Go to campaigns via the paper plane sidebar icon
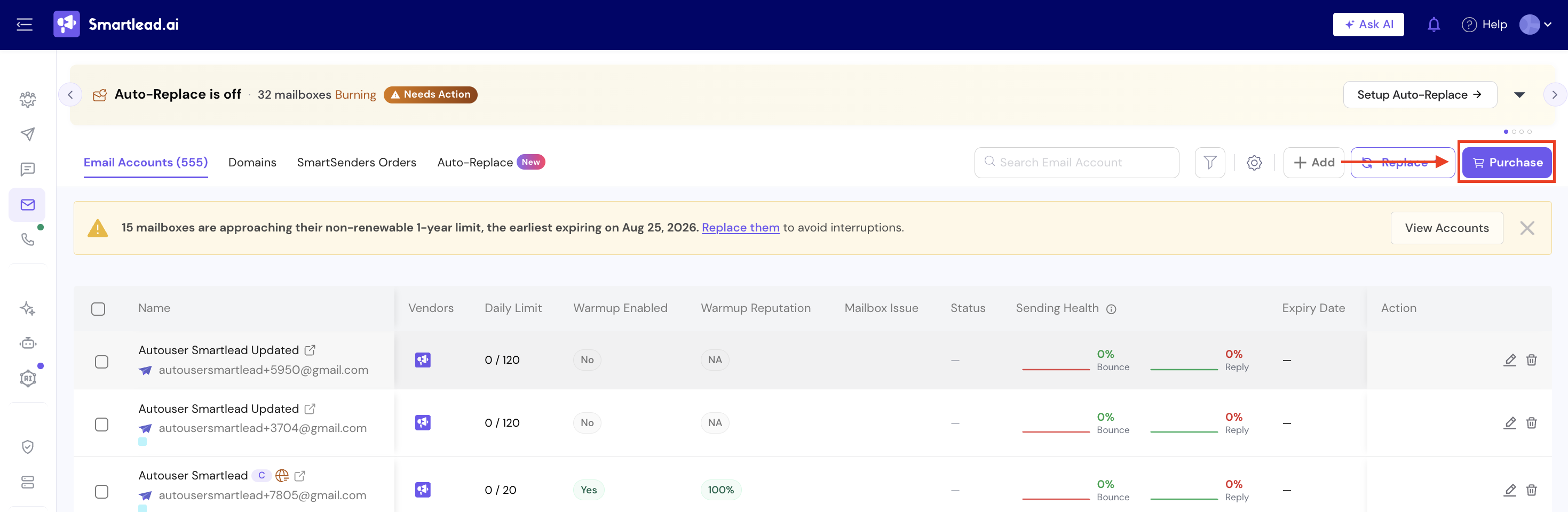1568x512 pixels. [27, 134]
